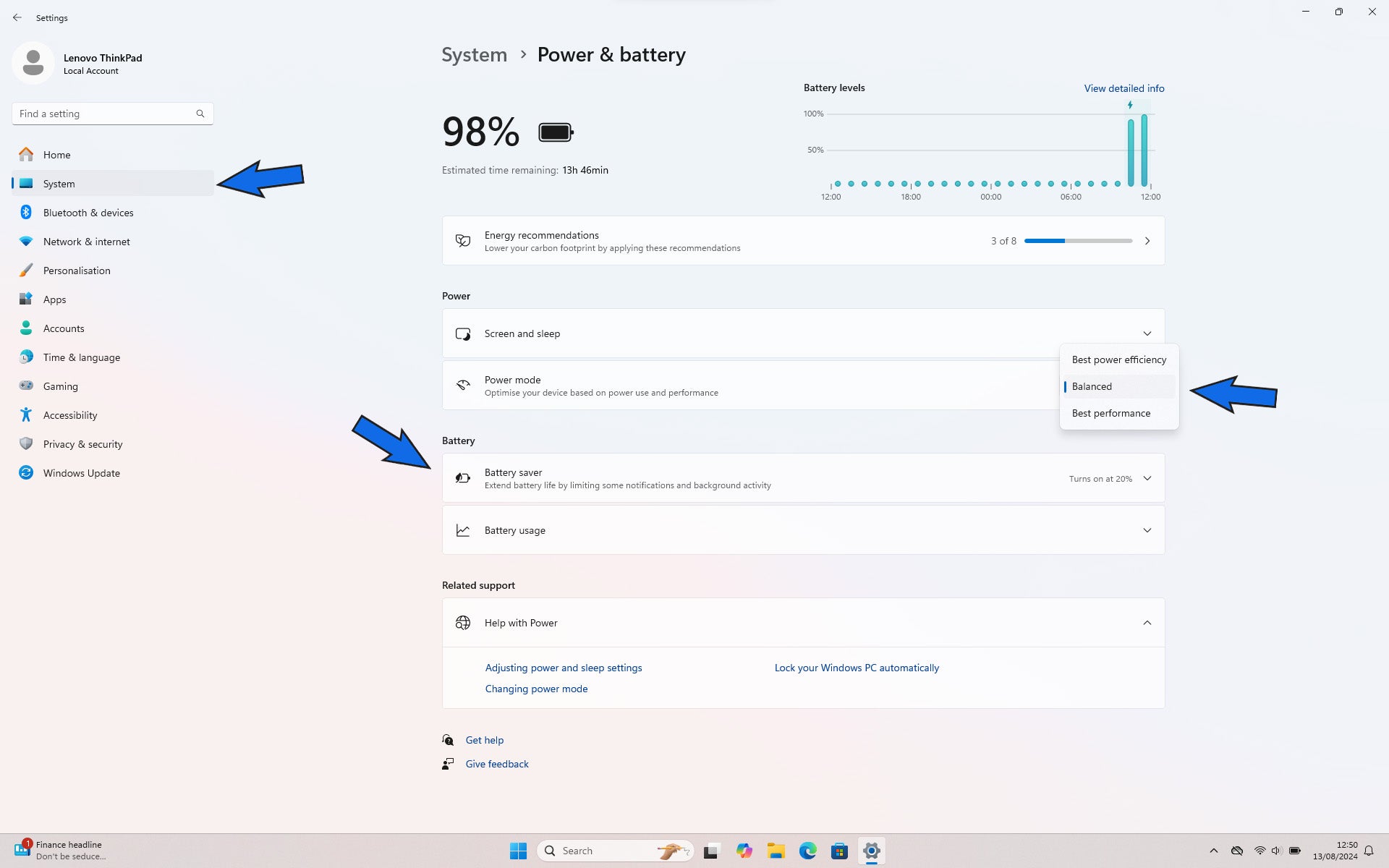Collapse the Help with Power section

point(1147,623)
